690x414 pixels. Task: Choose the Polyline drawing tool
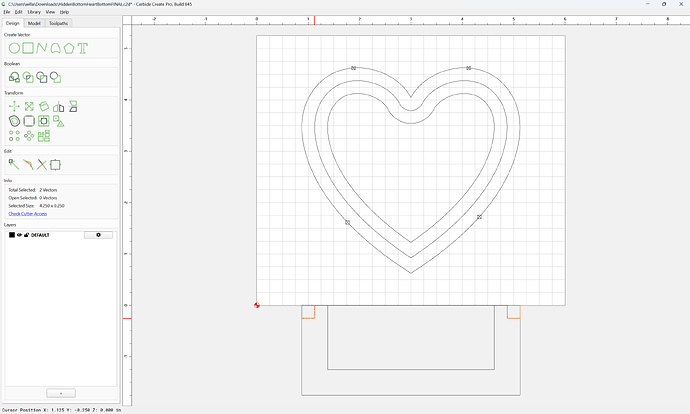(42, 48)
